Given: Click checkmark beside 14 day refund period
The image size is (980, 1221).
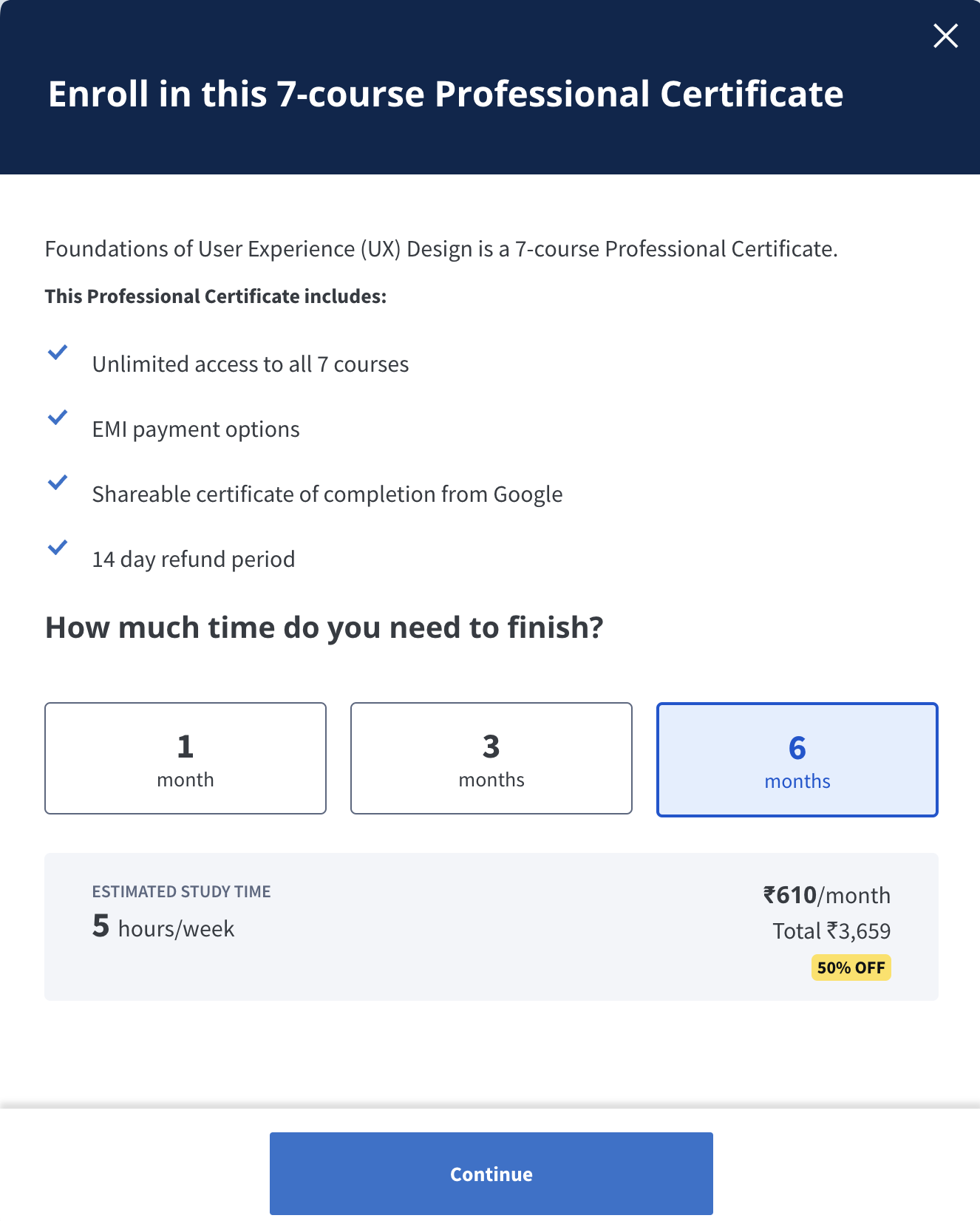Looking at the screenshot, I should (58, 548).
